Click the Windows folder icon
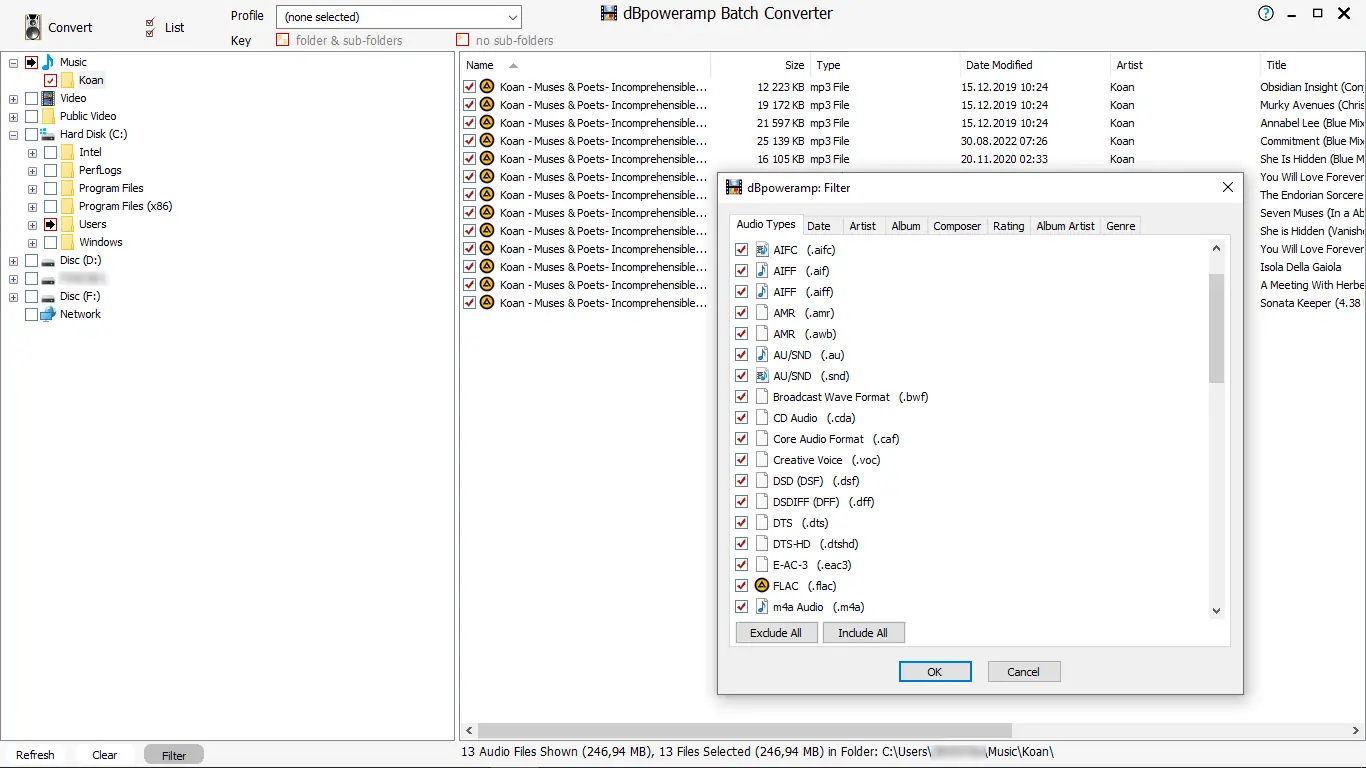Image resolution: width=1366 pixels, height=768 pixels. 67,242
